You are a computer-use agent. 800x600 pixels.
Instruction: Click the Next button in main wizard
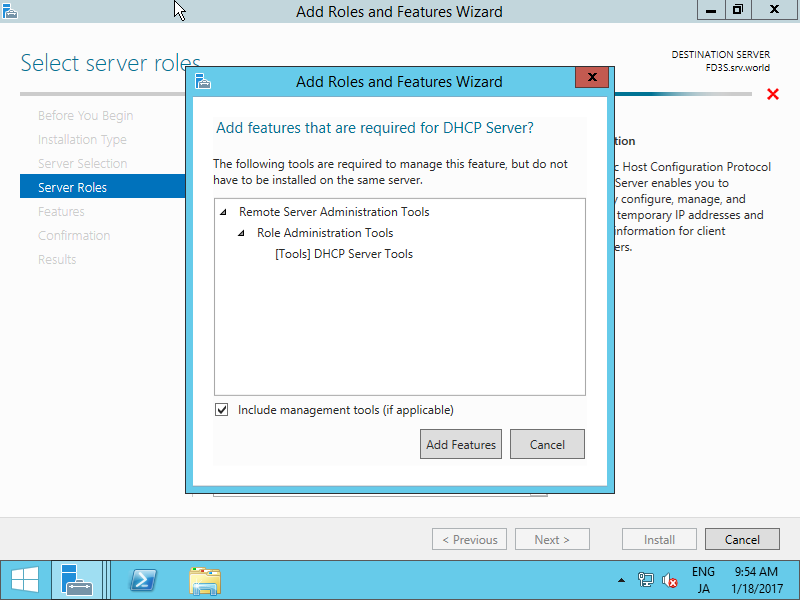click(x=552, y=539)
